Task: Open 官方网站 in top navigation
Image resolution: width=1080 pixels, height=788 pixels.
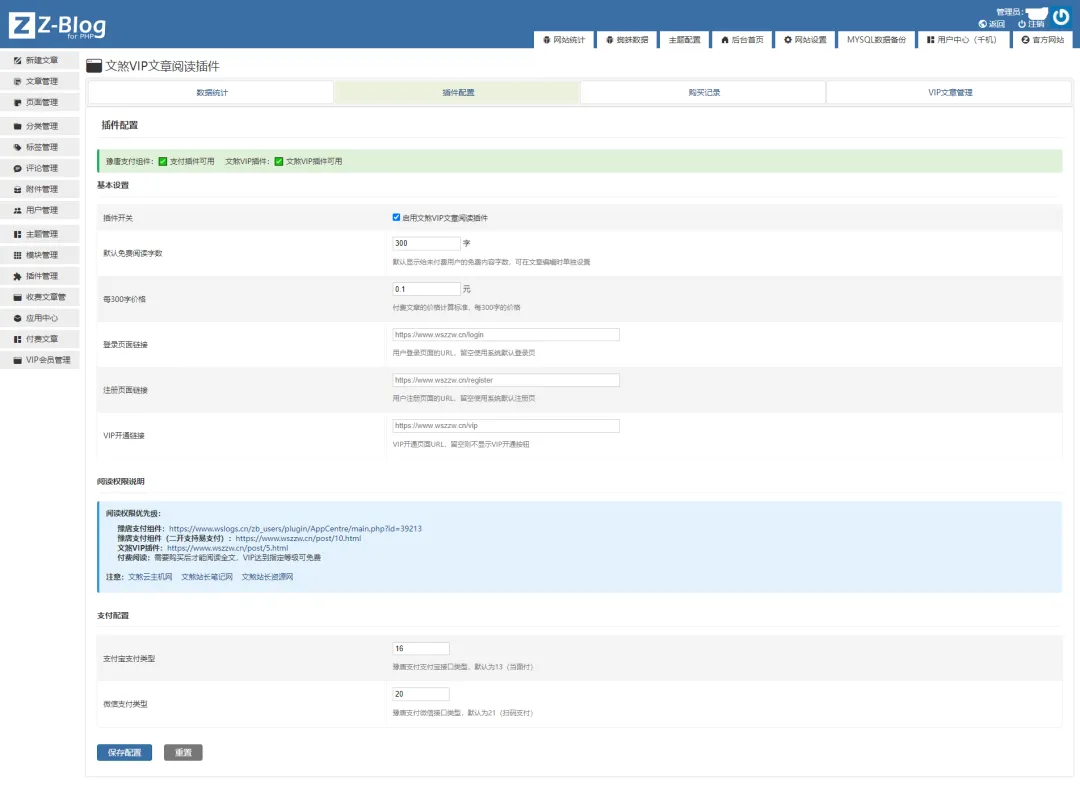Action: pos(1043,40)
